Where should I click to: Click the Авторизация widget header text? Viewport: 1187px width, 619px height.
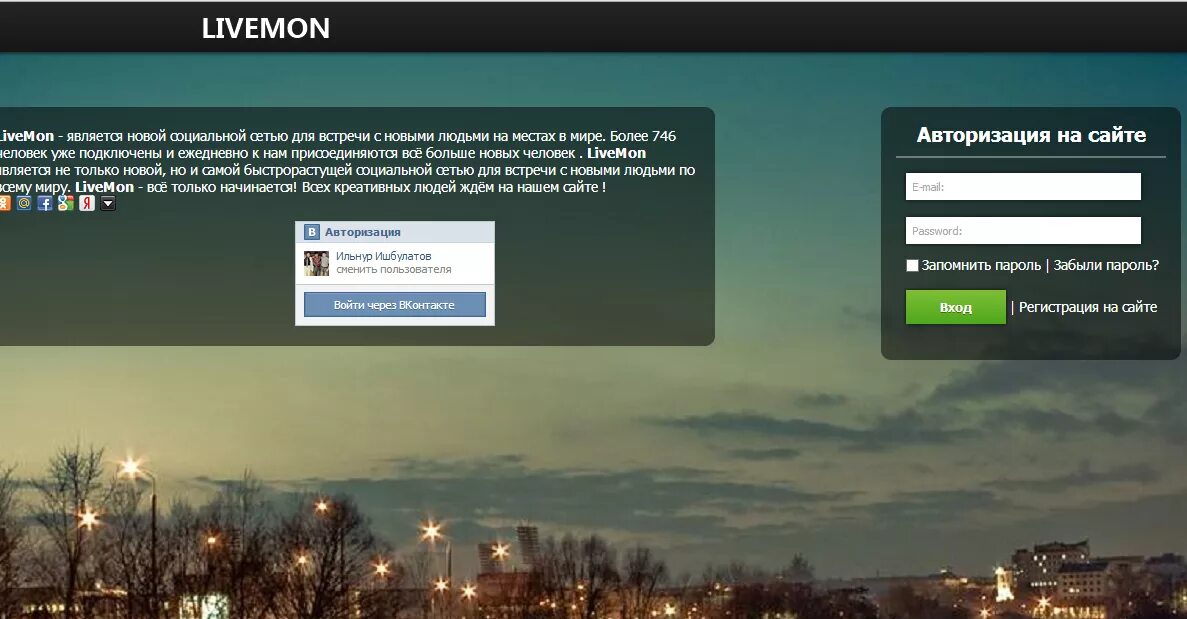click(363, 232)
